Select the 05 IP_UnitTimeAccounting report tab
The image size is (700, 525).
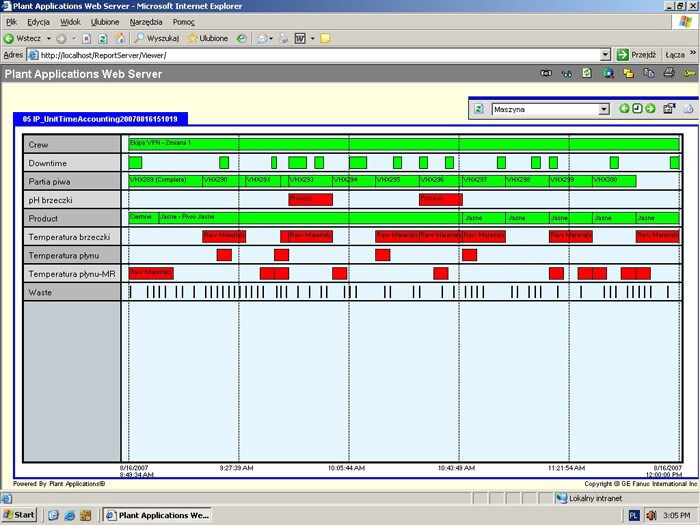tap(100, 119)
